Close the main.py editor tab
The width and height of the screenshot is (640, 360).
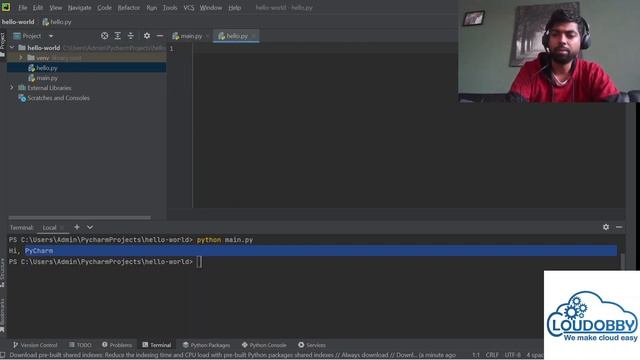(x=207, y=36)
